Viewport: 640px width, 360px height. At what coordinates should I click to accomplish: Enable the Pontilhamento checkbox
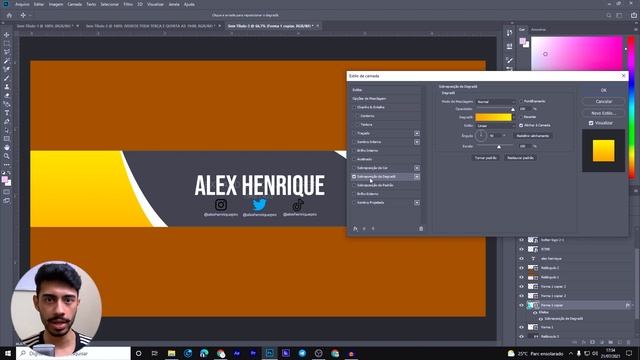(521, 101)
